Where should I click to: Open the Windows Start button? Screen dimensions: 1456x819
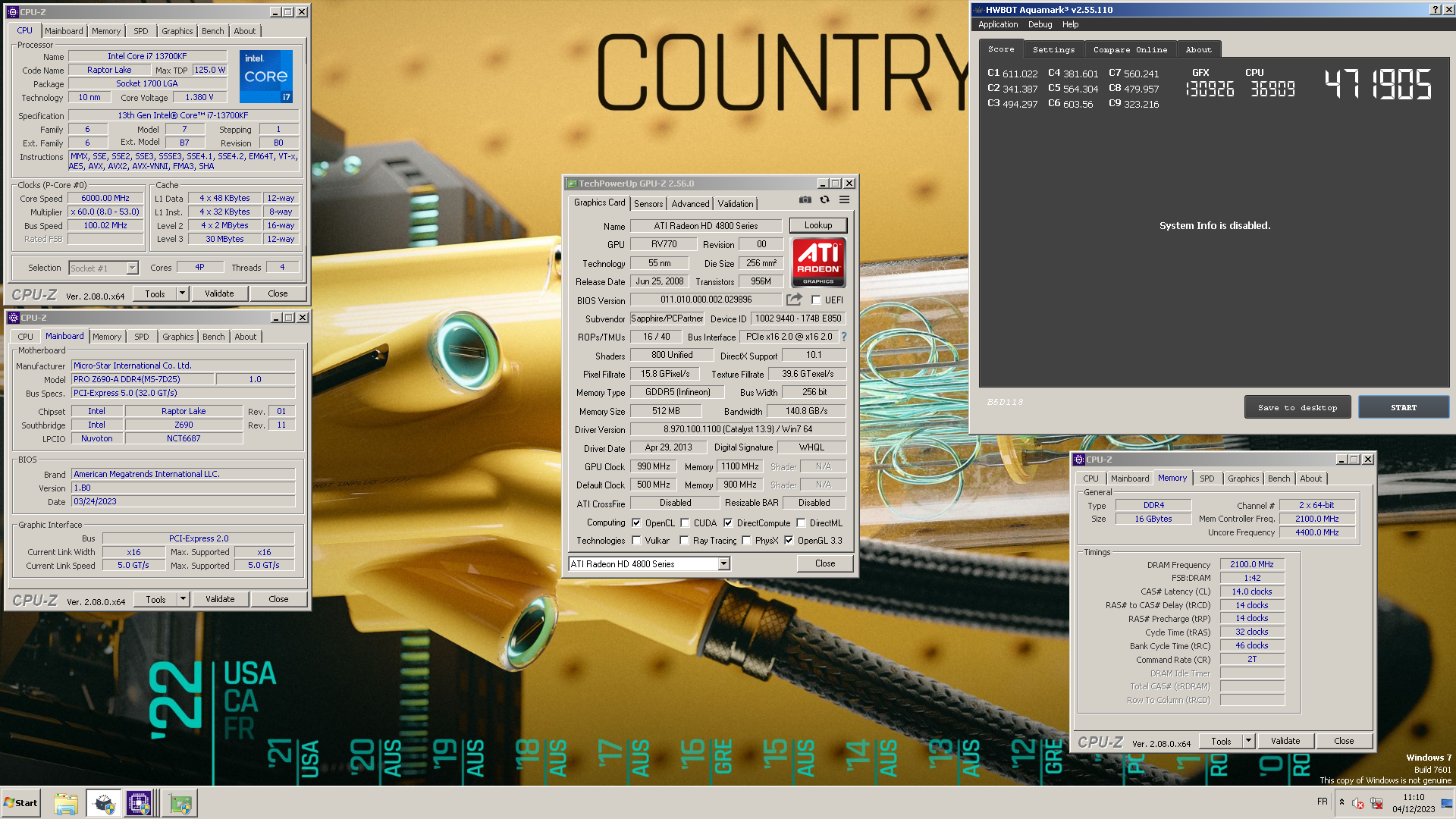(20, 803)
